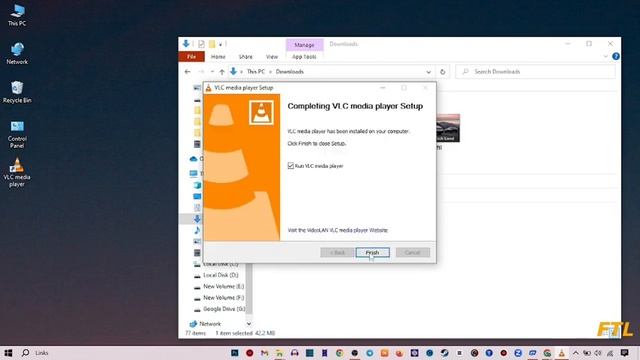Open VLC media player desktop shortcut
The height and width of the screenshot is (360, 640).
coord(17,173)
